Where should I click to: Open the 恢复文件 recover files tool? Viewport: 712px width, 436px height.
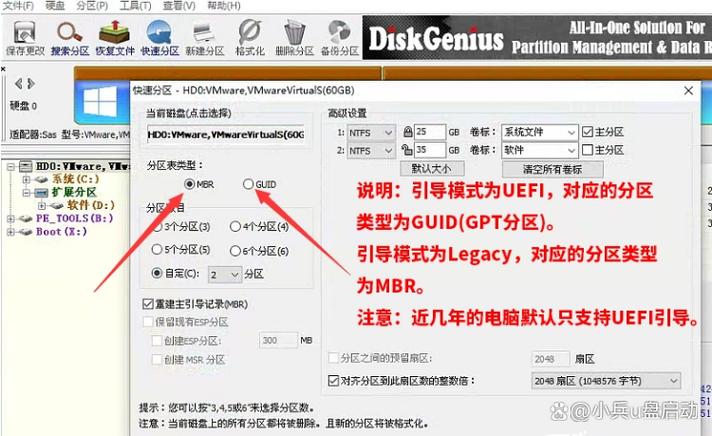(112, 40)
